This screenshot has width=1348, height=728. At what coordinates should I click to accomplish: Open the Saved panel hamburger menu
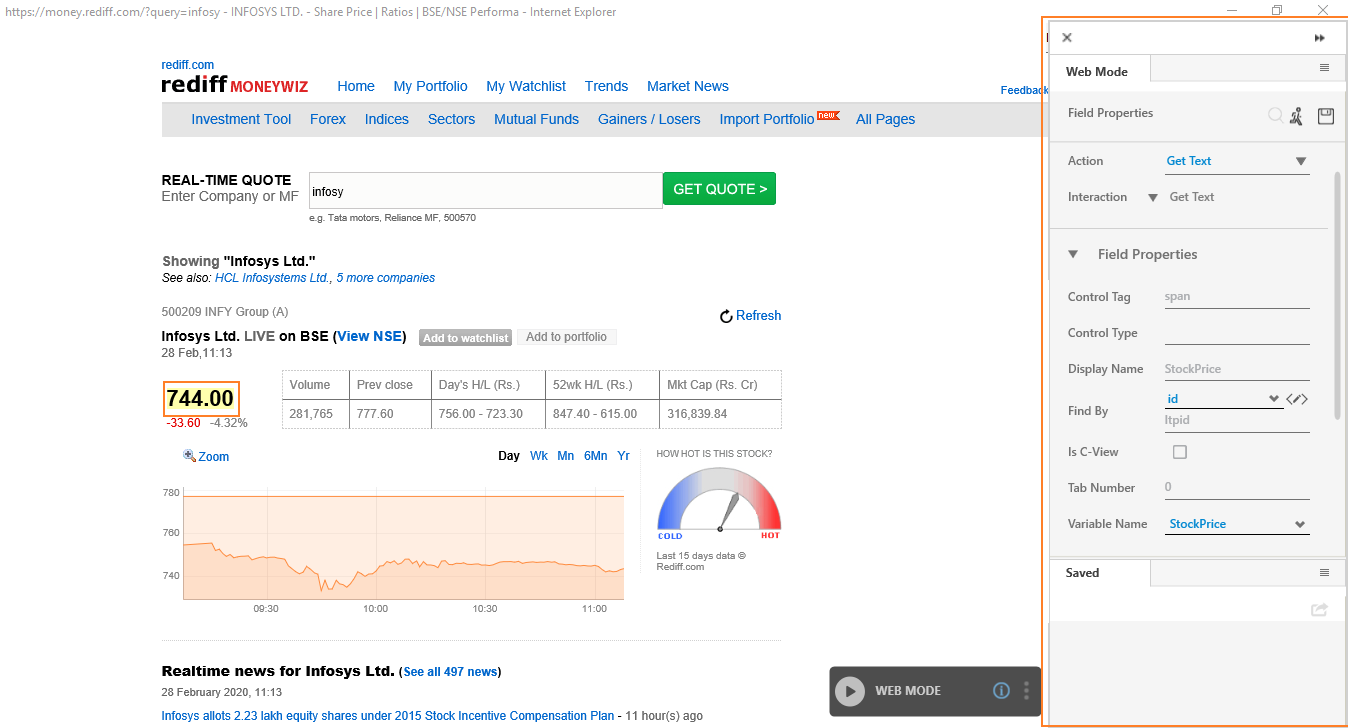pos(1324,573)
